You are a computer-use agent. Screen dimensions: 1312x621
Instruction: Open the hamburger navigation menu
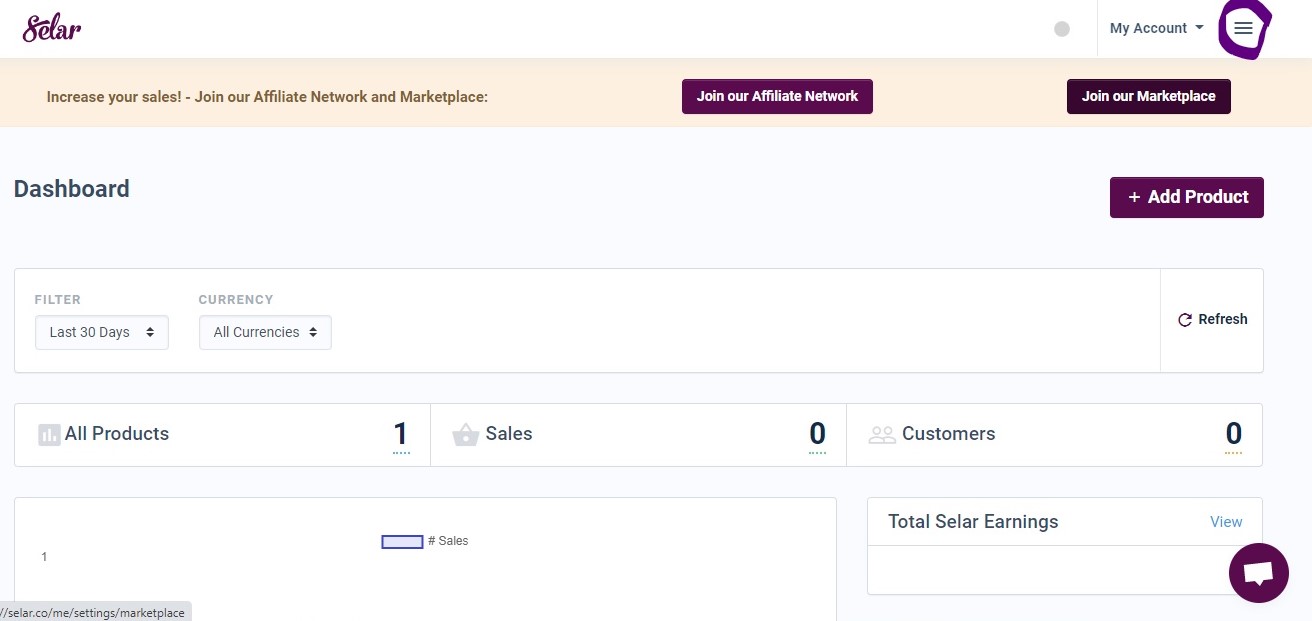click(x=1242, y=28)
